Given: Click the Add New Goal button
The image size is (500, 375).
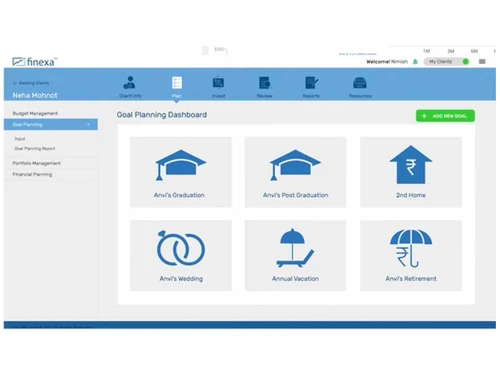Looking at the screenshot, I should coord(445,116).
